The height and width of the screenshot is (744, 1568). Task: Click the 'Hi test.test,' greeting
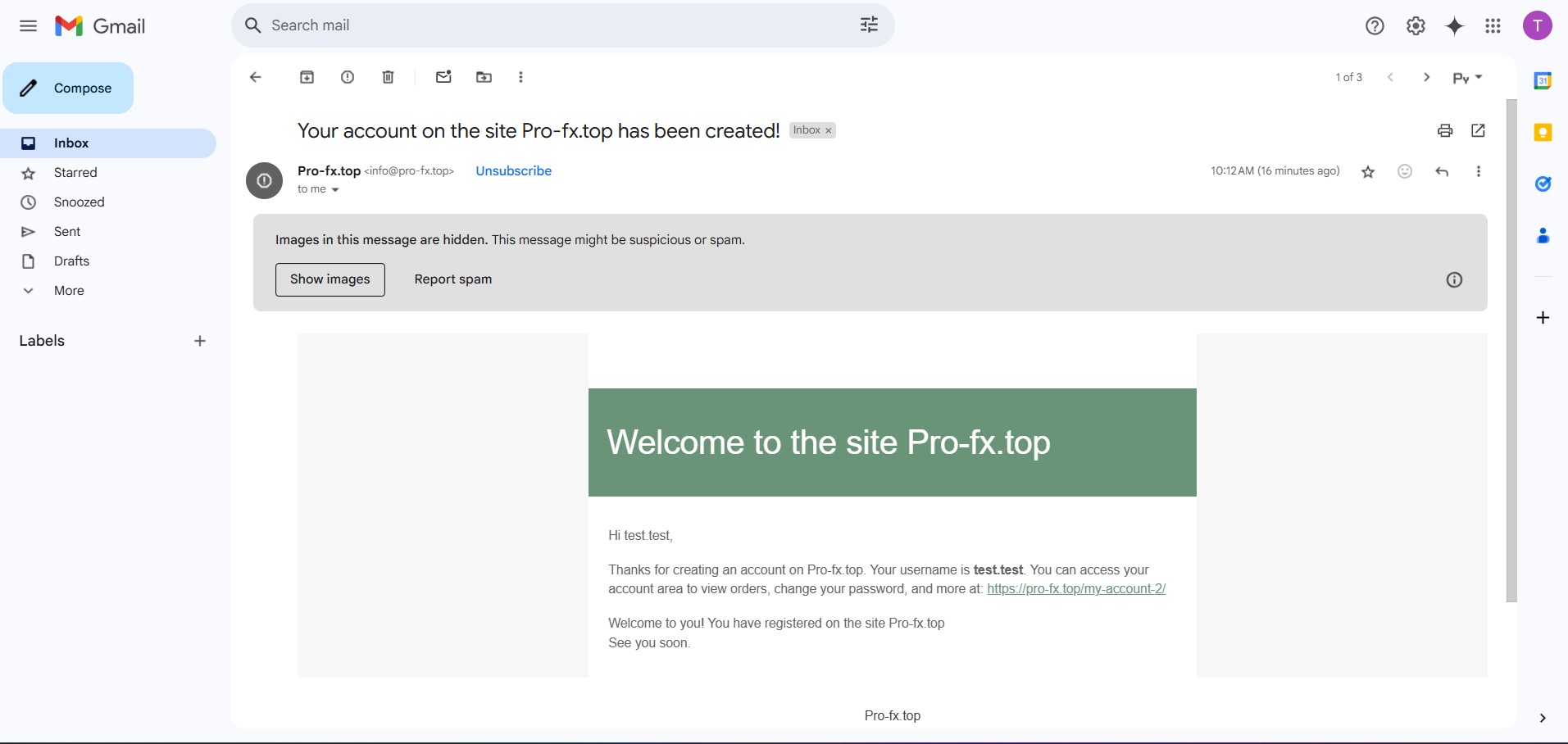point(641,536)
